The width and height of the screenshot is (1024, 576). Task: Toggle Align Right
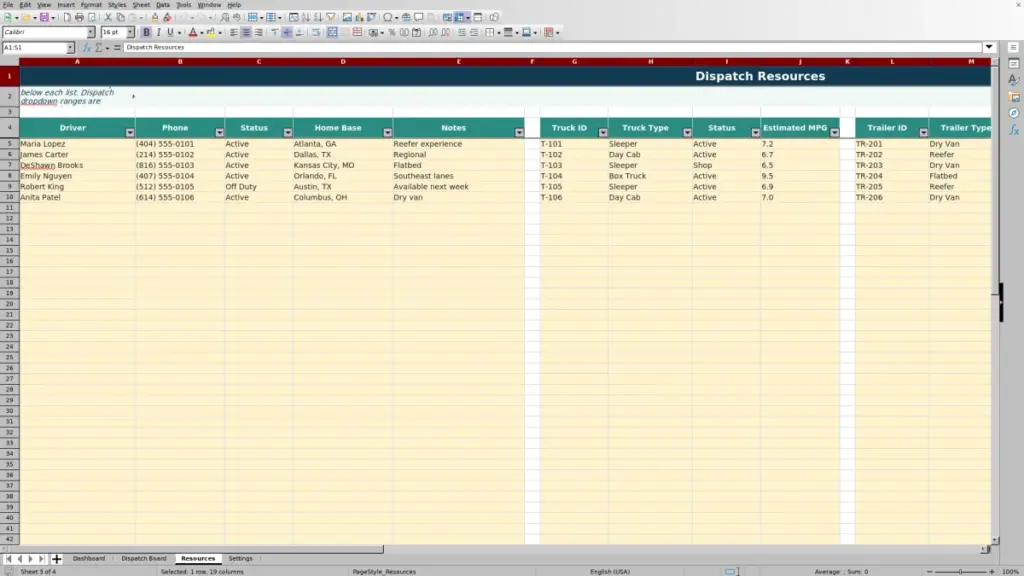259,32
